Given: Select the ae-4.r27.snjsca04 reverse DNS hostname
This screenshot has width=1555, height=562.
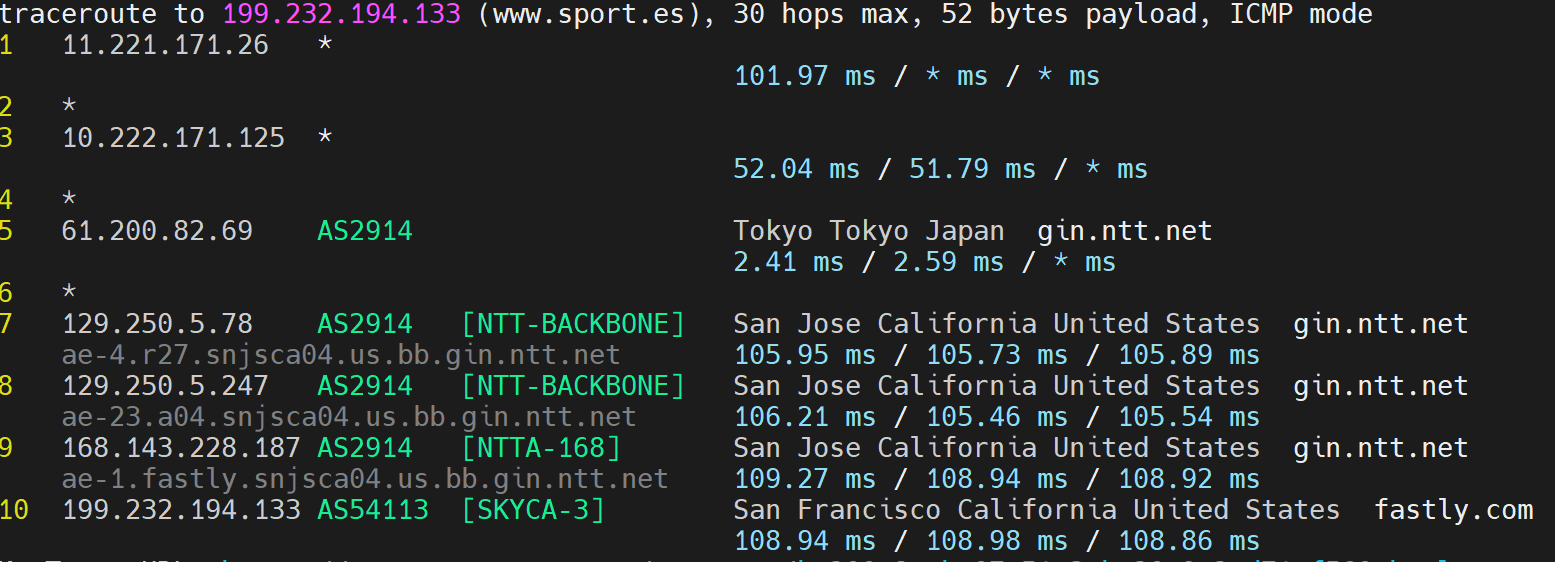Looking at the screenshot, I should tap(340, 355).
